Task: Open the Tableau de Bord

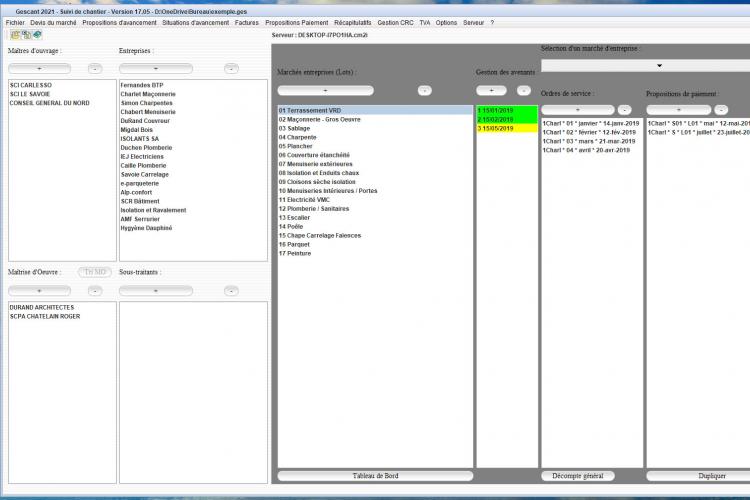Action: [375, 476]
